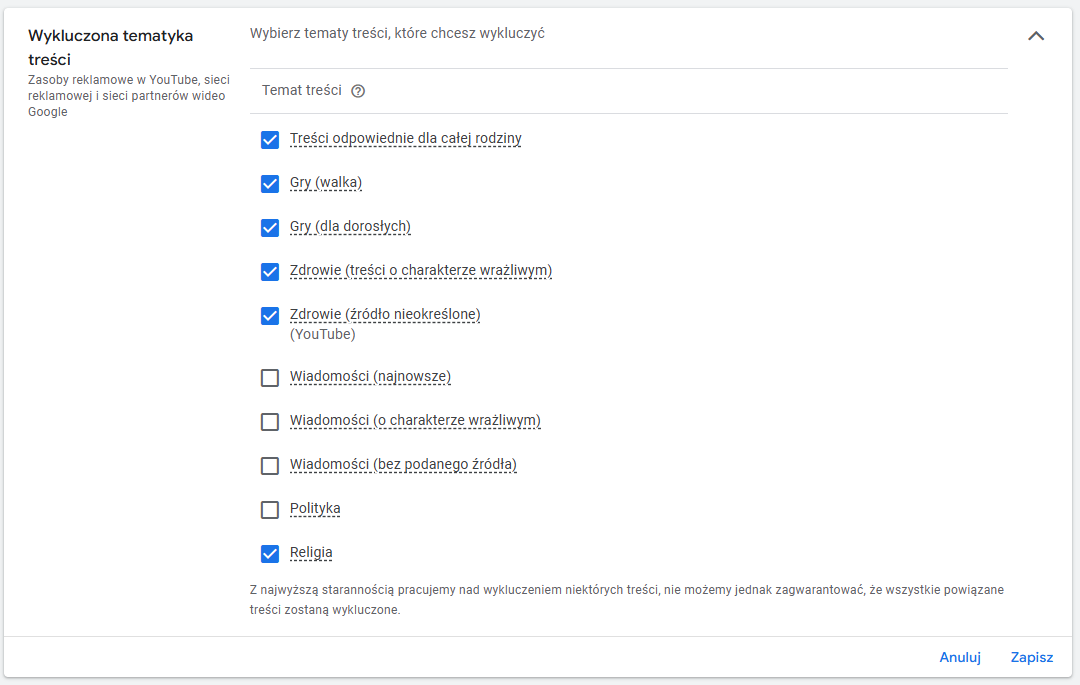The height and width of the screenshot is (685, 1080).
Task: Enable the Wiadomości (najnowsze) checkbox
Action: pos(270,378)
